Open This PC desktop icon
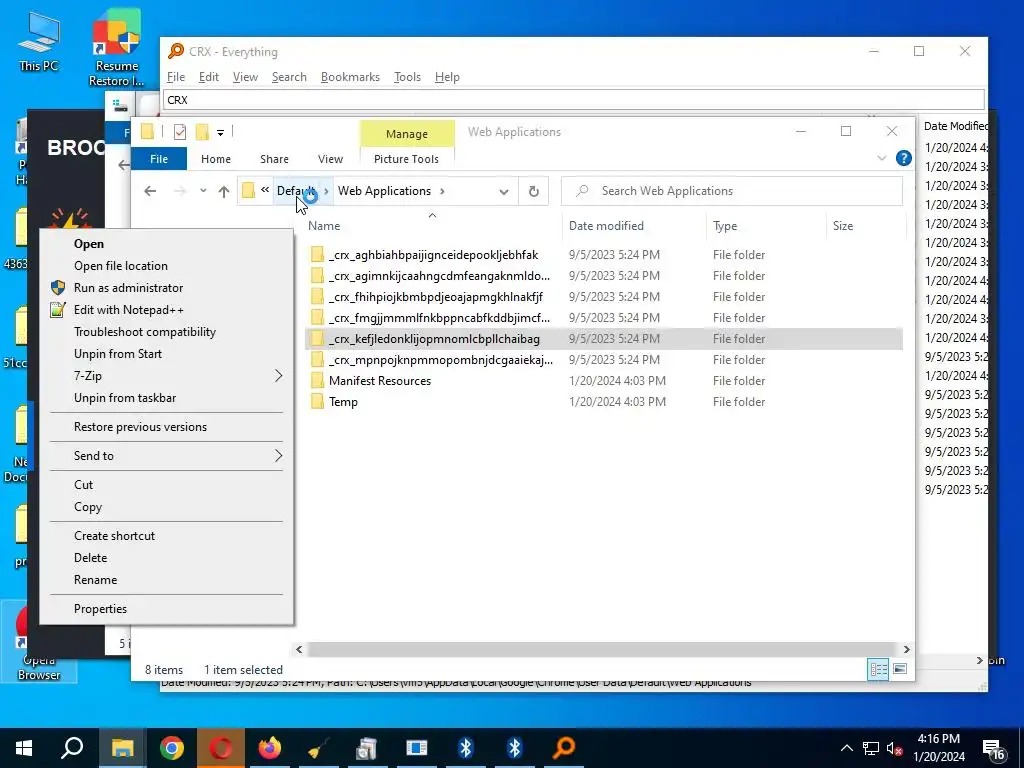Image resolution: width=1024 pixels, height=768 pixels. 39,42
